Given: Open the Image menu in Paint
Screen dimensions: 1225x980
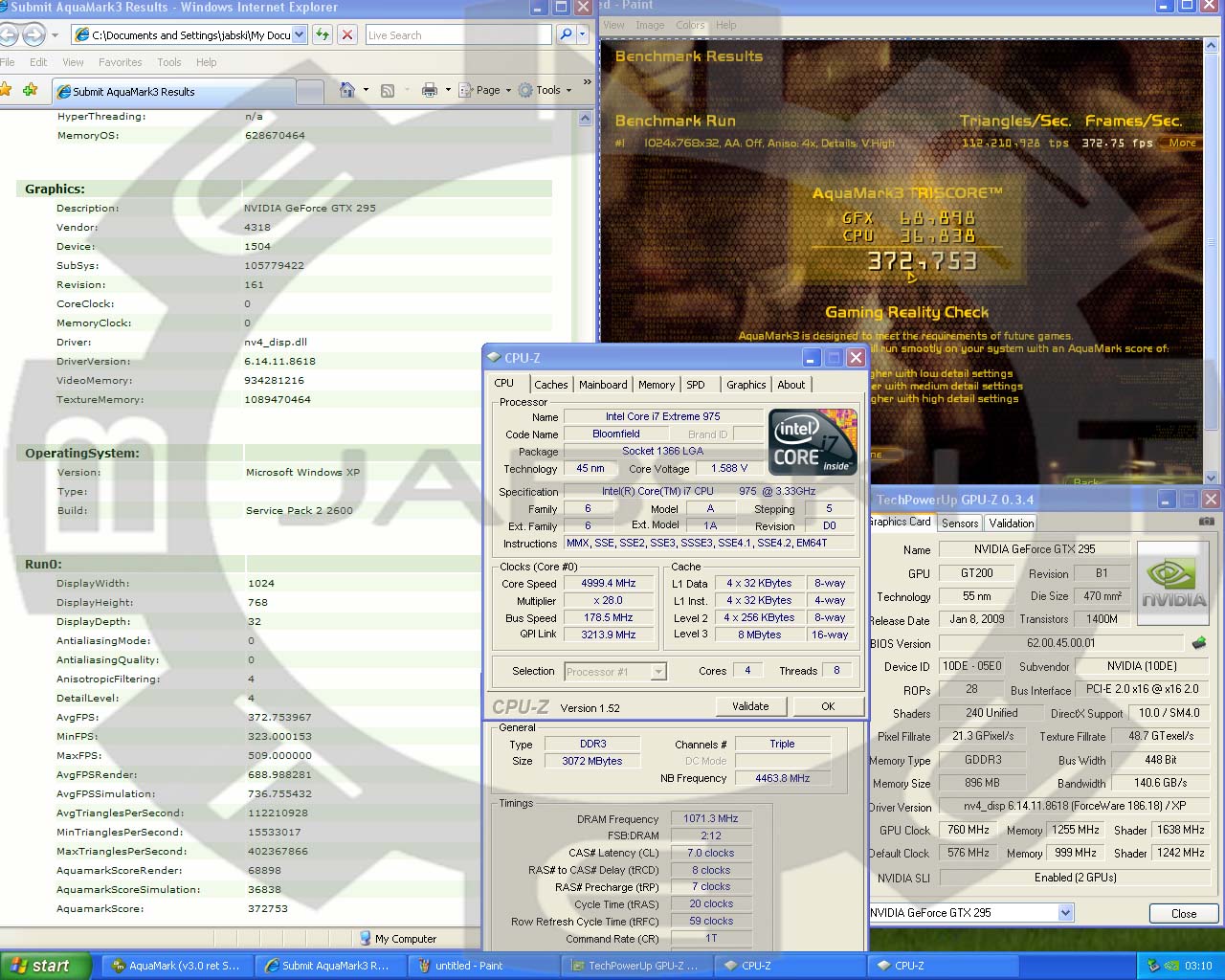Looking at the screenshot, I should (650, 25).
